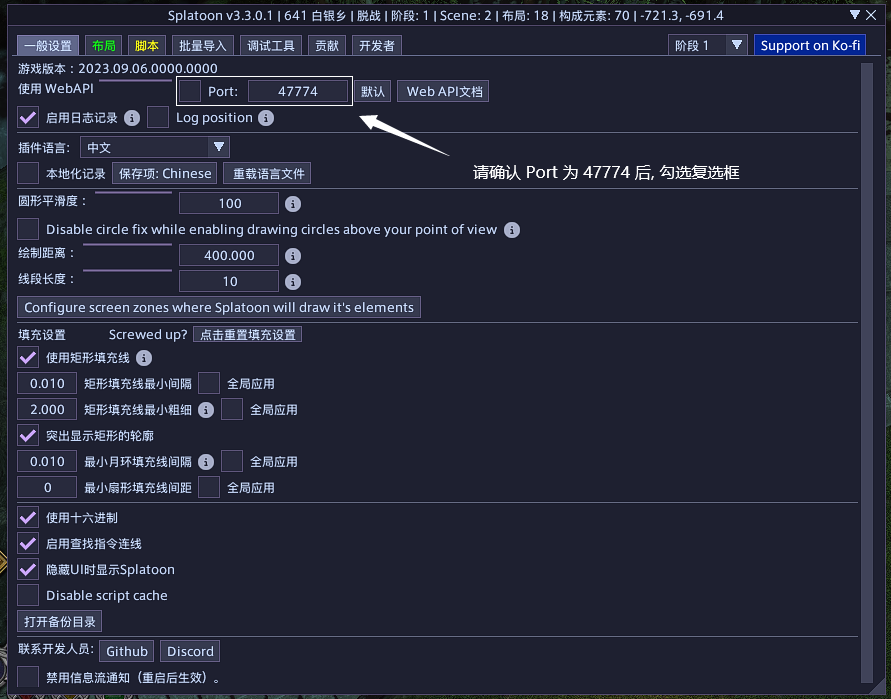Click the Support on Ko-fi button
The width and height of the screenshot is (891, 699).
click(x=809, y=45)
